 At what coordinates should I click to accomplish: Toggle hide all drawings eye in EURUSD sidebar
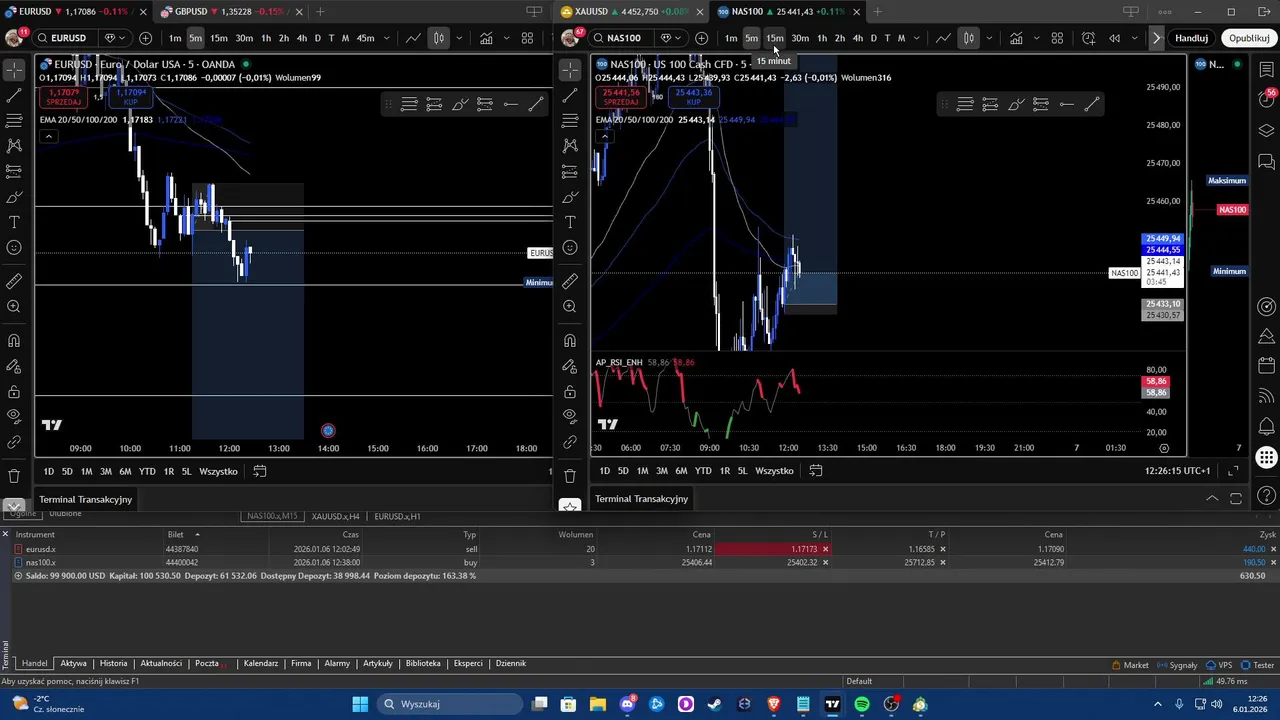[x=14, y=416]
